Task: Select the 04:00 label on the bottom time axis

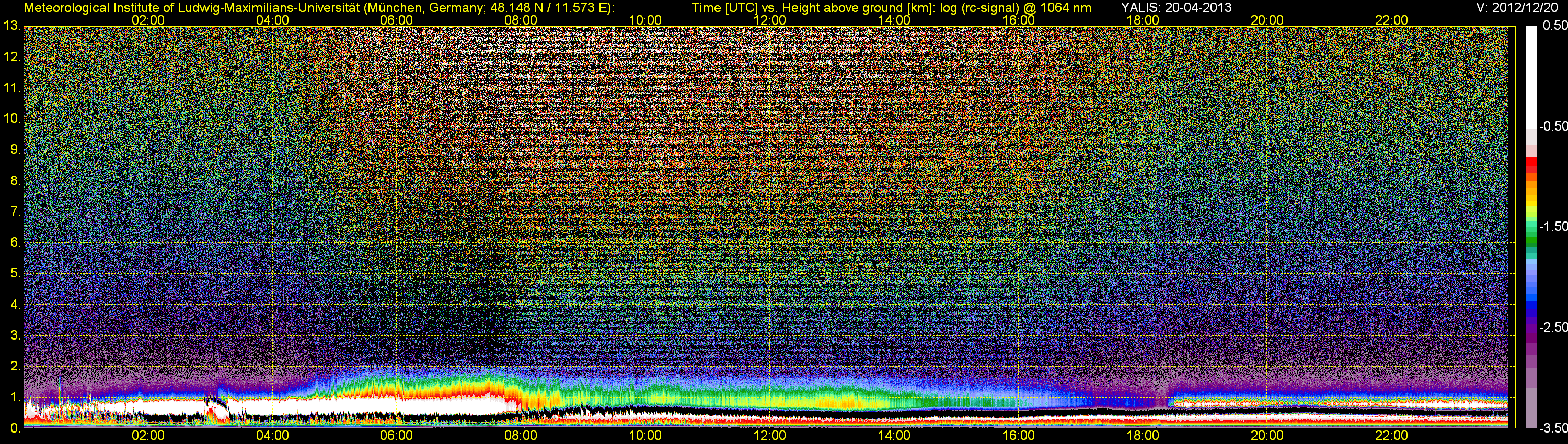Action: 272,436
